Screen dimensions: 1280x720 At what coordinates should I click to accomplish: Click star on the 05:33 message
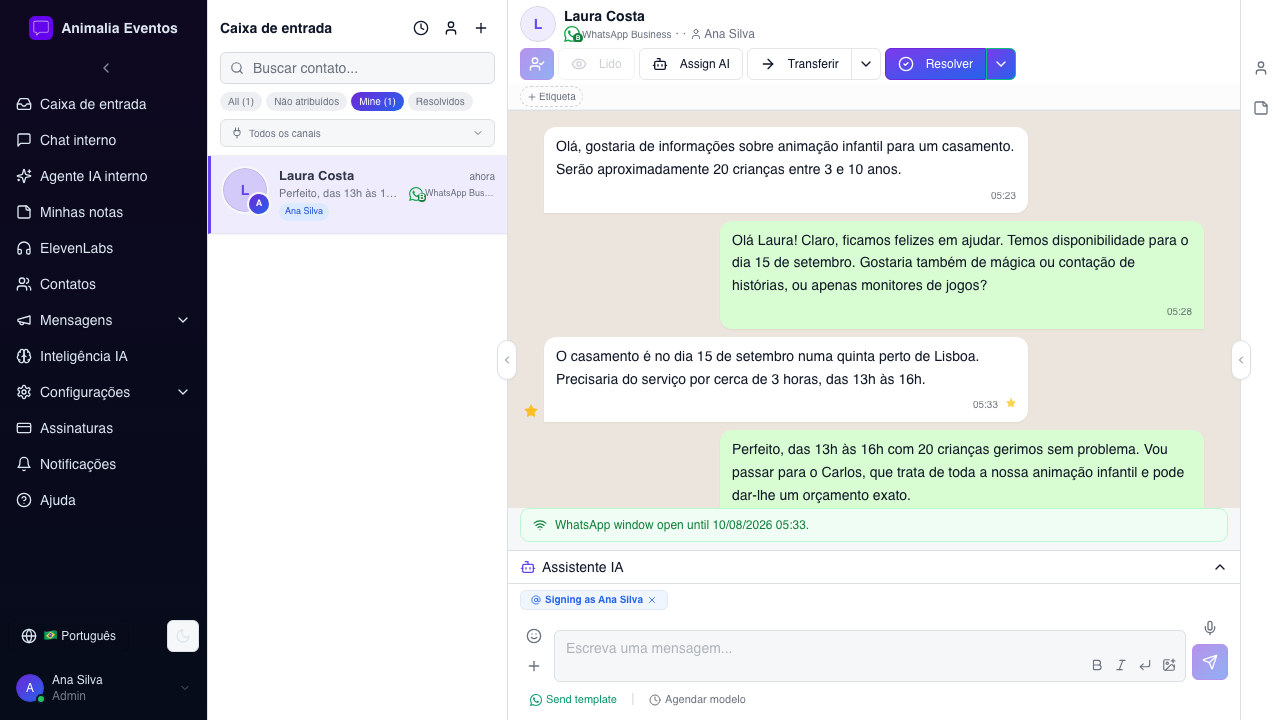tap(1011, 403)
